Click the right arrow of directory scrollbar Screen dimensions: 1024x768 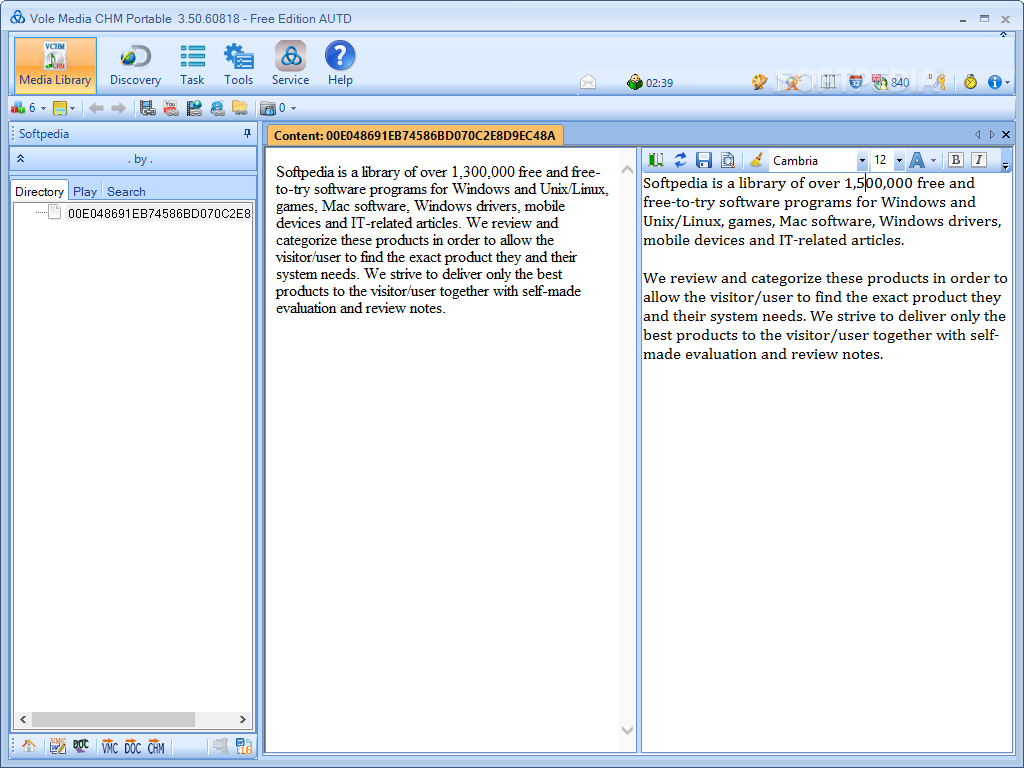[242, 719]
